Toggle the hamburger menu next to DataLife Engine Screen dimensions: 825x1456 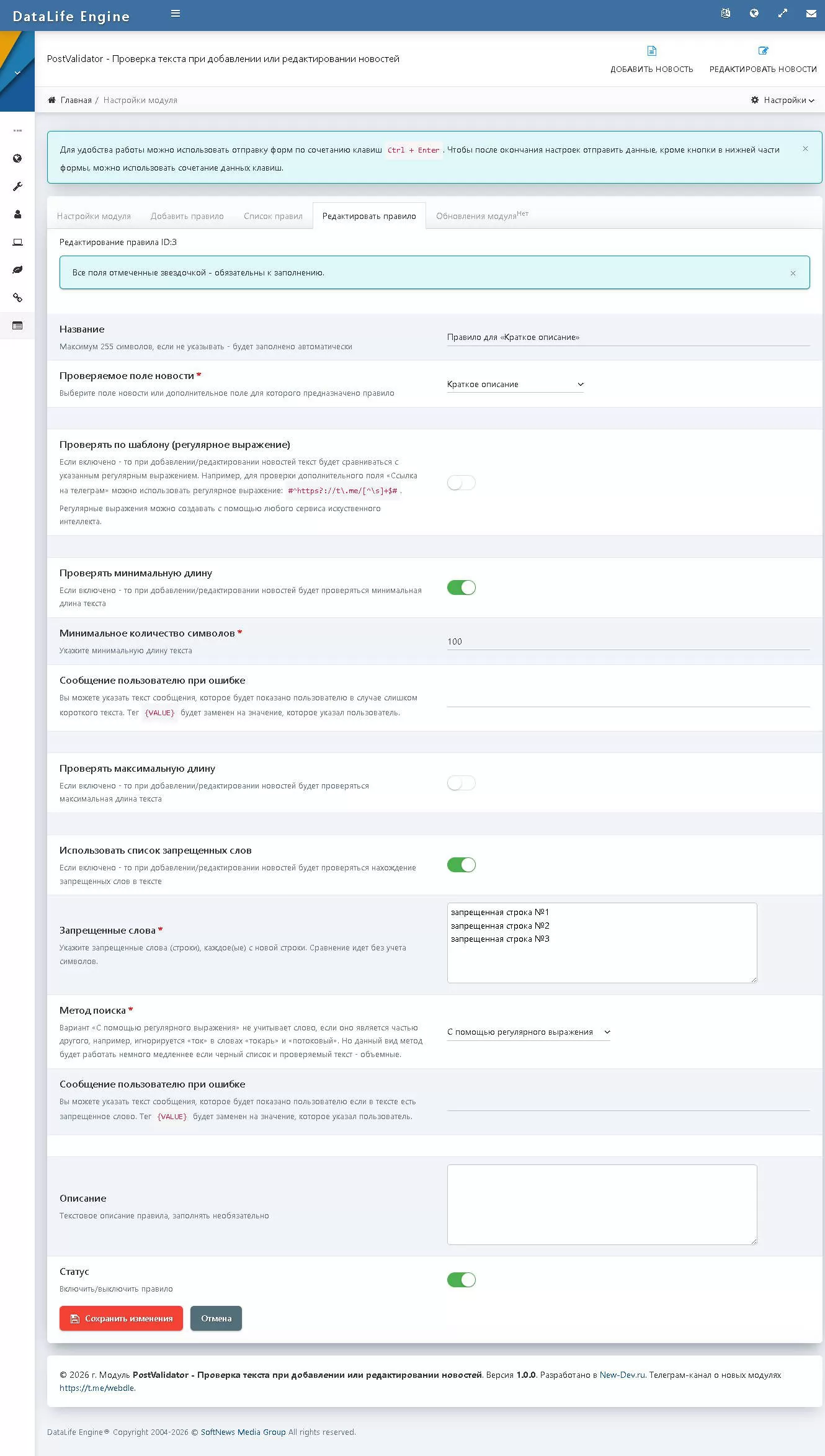(176, 14)
